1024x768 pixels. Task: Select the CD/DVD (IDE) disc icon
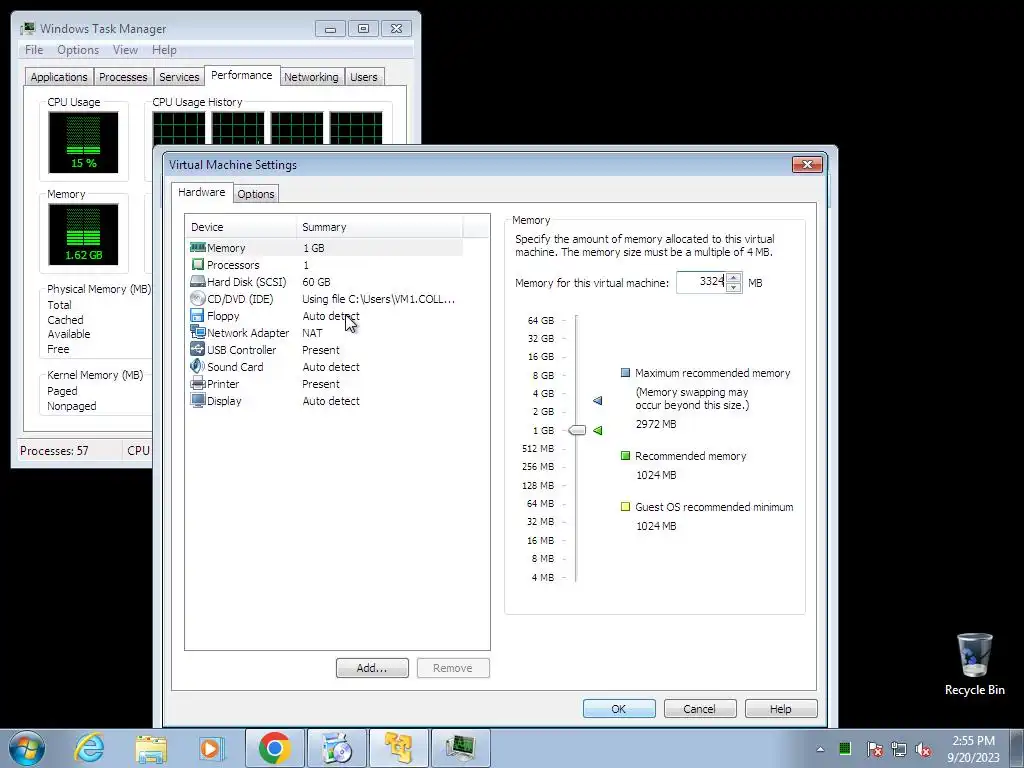coord(197,298)
